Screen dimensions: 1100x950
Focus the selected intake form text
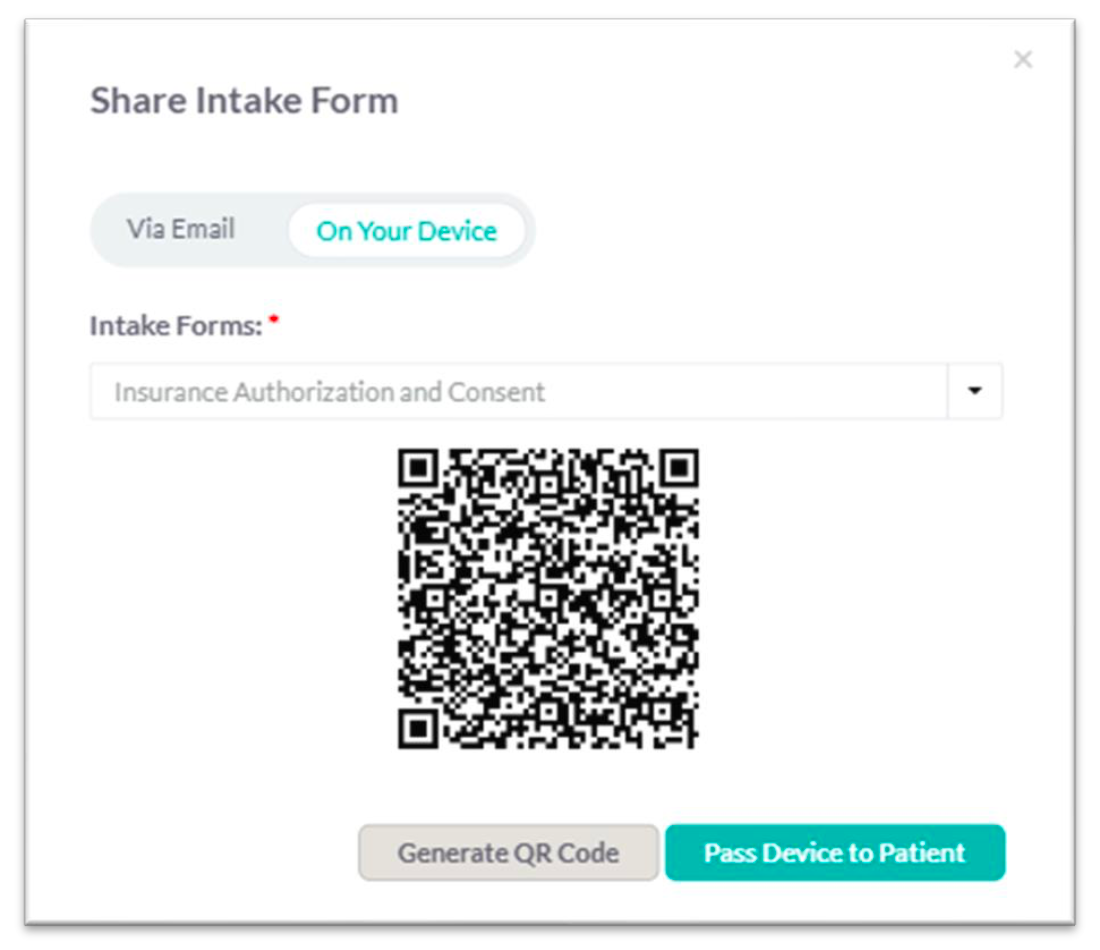[x=330, y=391]
